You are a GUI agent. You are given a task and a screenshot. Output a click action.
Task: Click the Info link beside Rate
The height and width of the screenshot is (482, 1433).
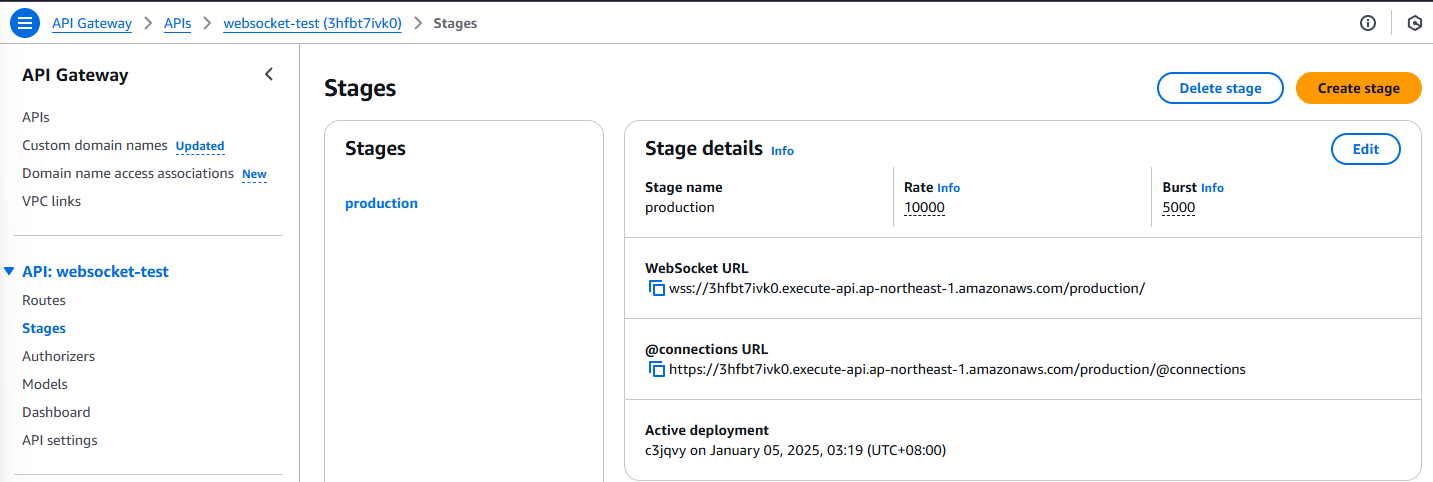[x=948, y=188]
